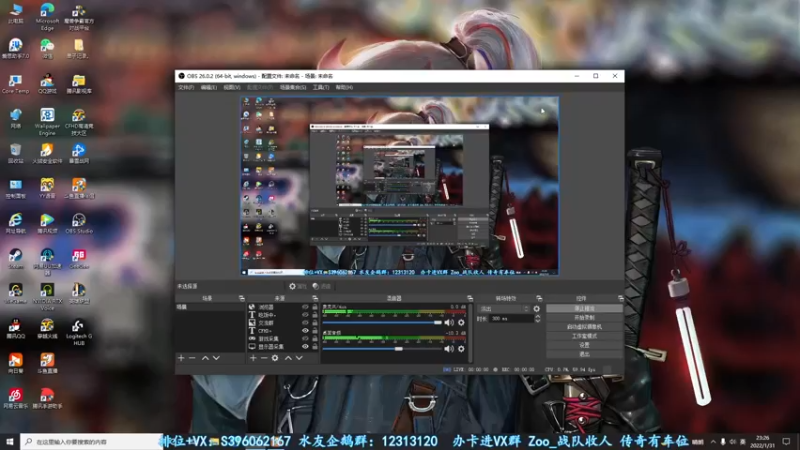Move source up in the sources list
800x450 pixels.
coord(288,358)
